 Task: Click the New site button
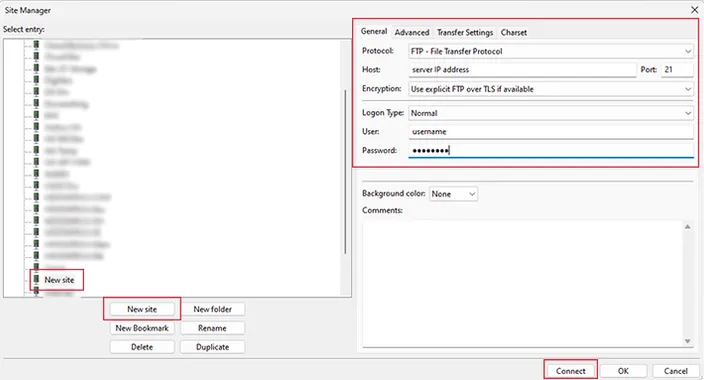(x=142, y=309)
